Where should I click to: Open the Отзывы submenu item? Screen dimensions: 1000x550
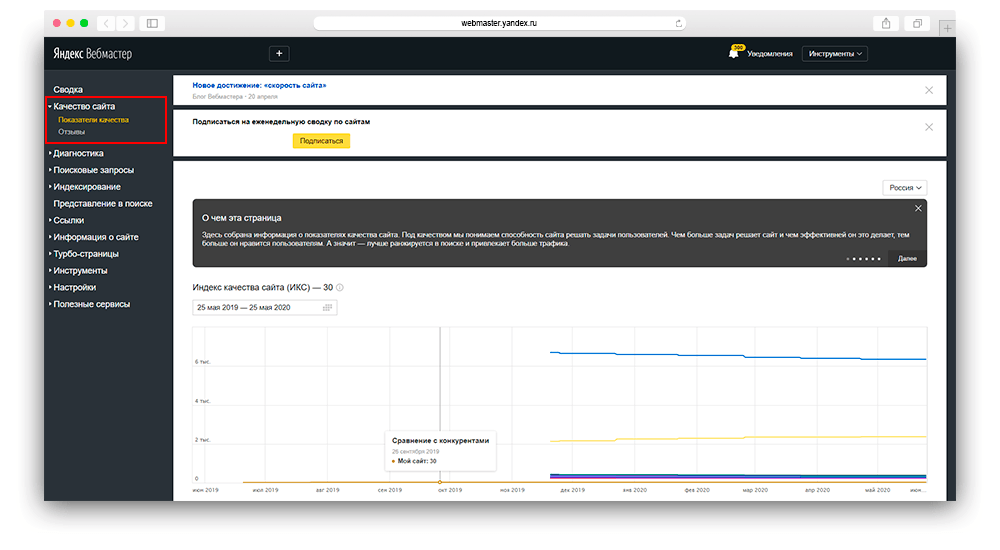point(71,132)
